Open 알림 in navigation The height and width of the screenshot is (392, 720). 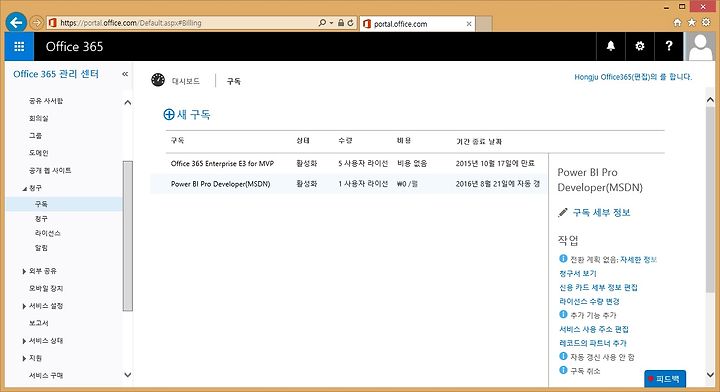41,248
